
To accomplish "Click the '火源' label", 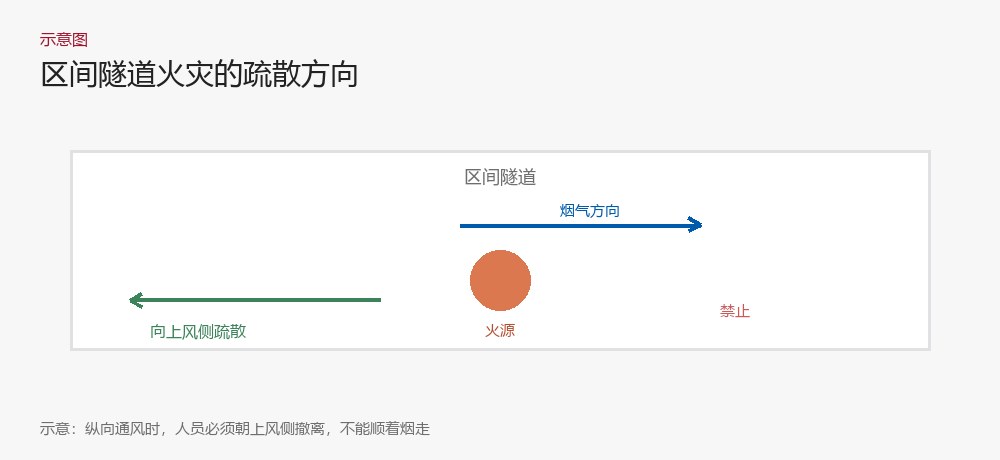I will [x=500, y=330].
